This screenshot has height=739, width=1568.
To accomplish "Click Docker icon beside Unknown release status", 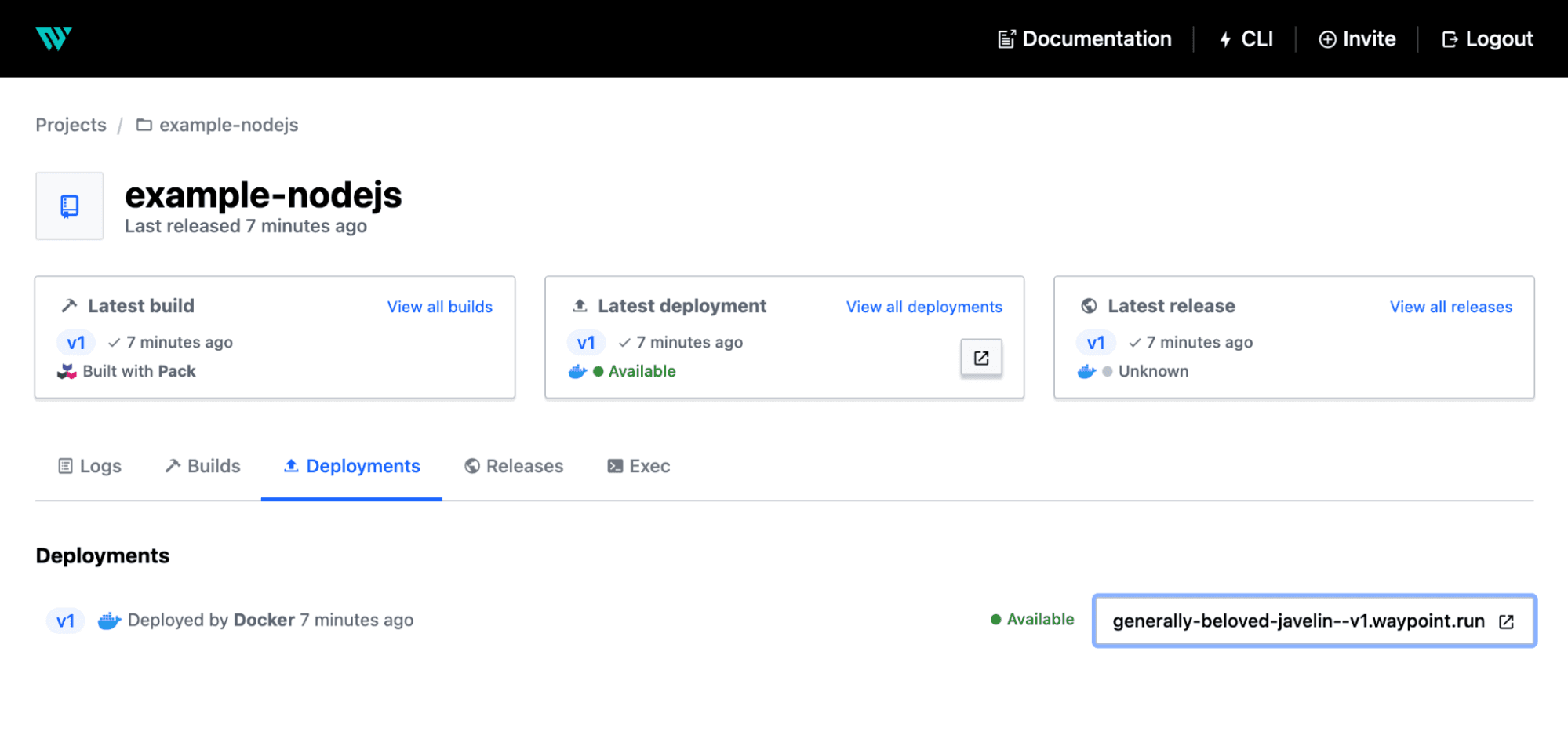I will coord(1086,371).
